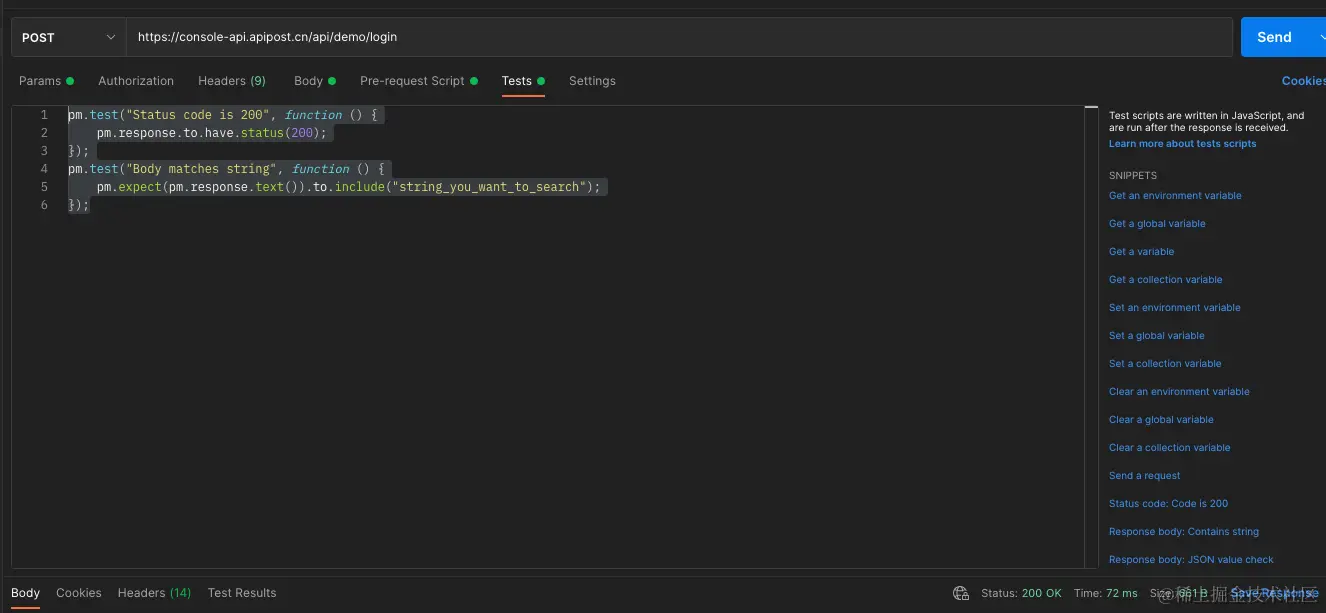Click code line 1 in the test editor

[x=226, y=115]
